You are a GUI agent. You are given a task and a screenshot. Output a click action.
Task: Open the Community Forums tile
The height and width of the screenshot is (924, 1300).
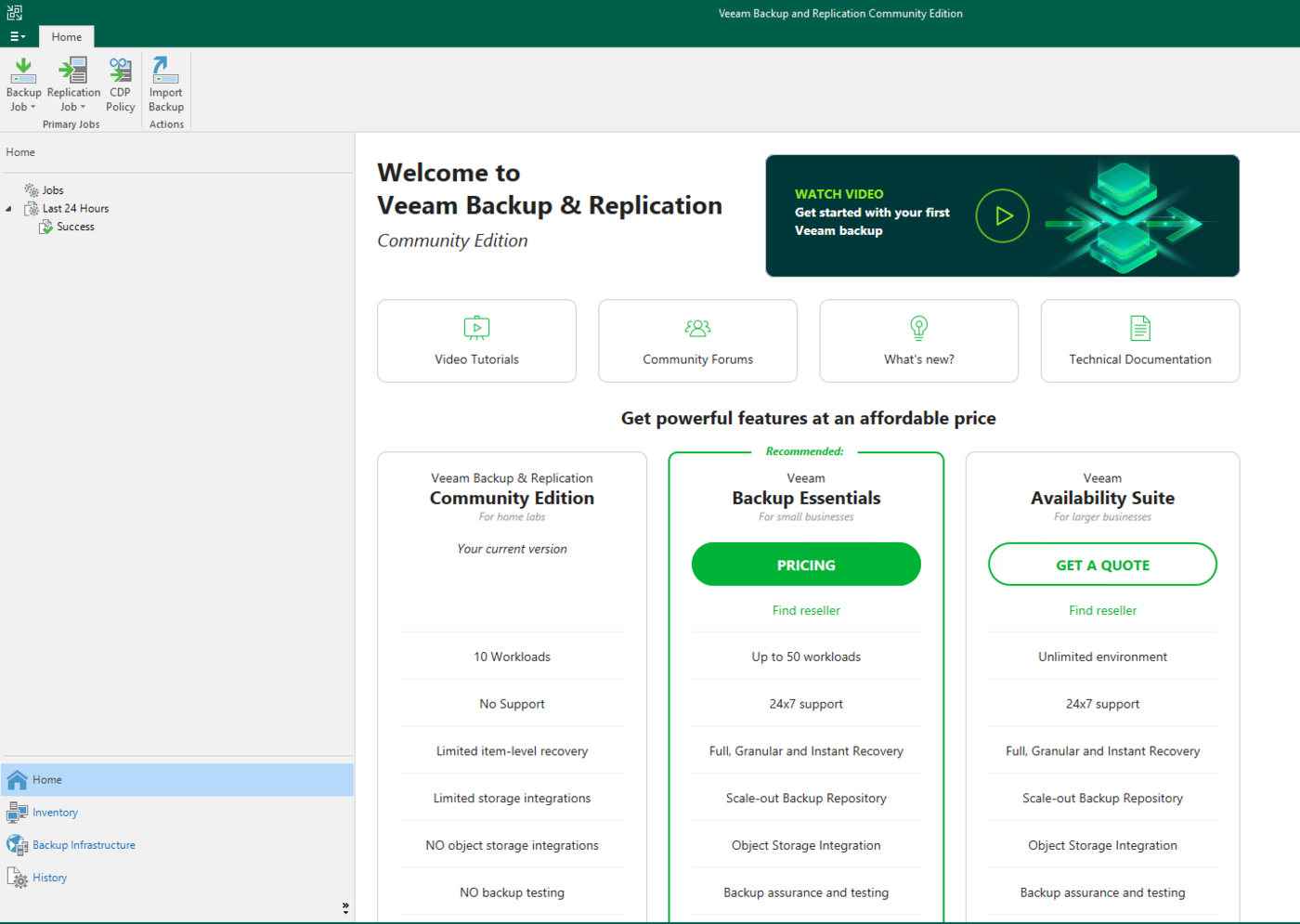(697, 341)
